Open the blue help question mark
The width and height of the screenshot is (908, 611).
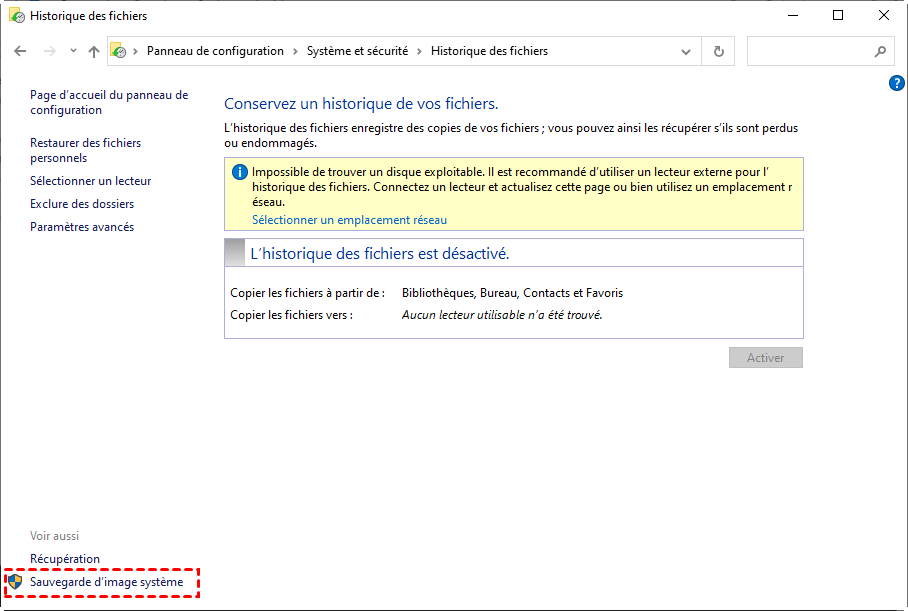tap(896, 83)
